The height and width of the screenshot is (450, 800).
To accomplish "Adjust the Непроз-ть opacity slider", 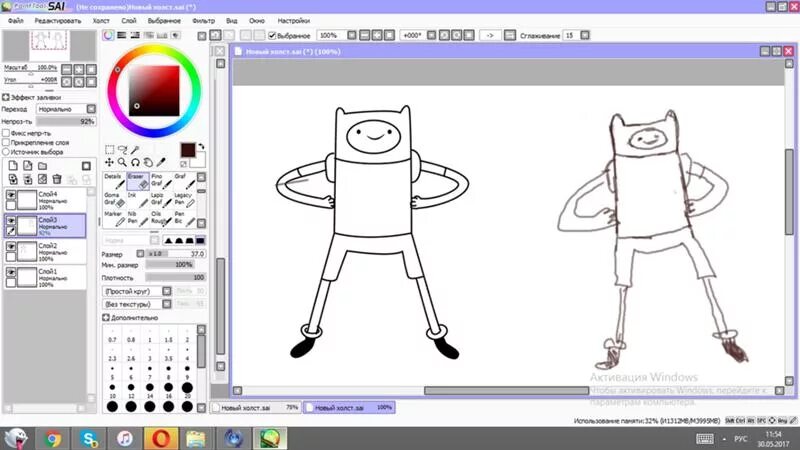I will (x=65, y=121).
